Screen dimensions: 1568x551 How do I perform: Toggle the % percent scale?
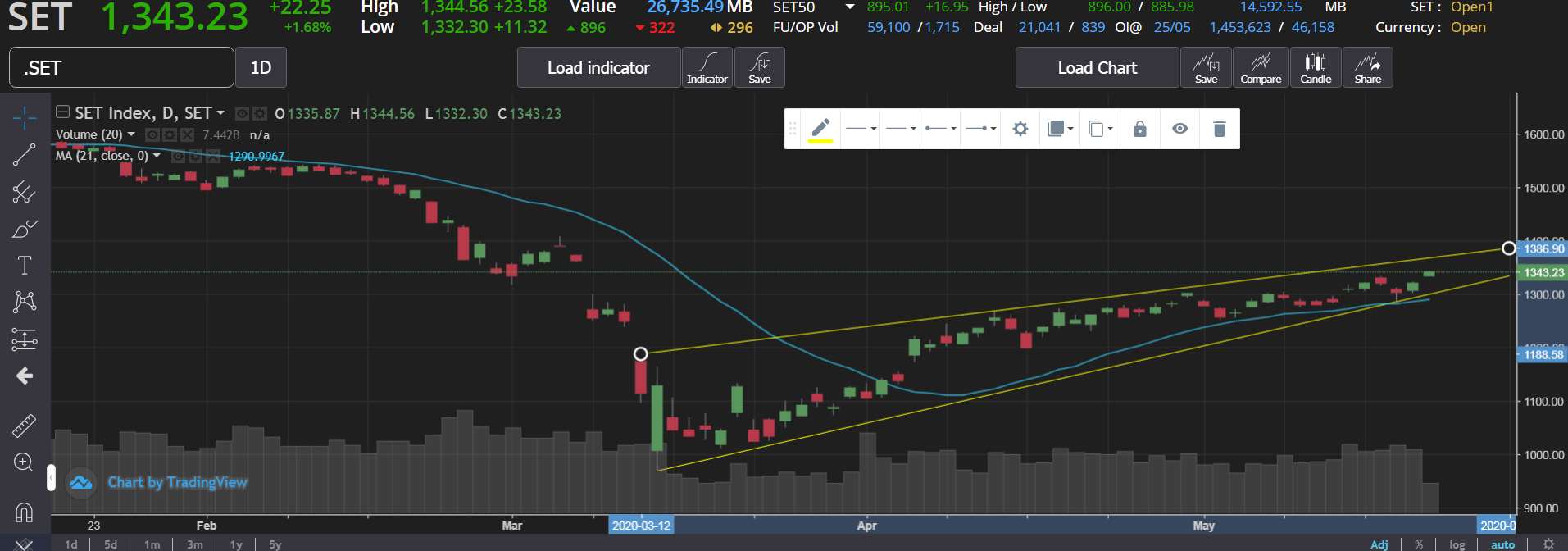point(1419,544)
